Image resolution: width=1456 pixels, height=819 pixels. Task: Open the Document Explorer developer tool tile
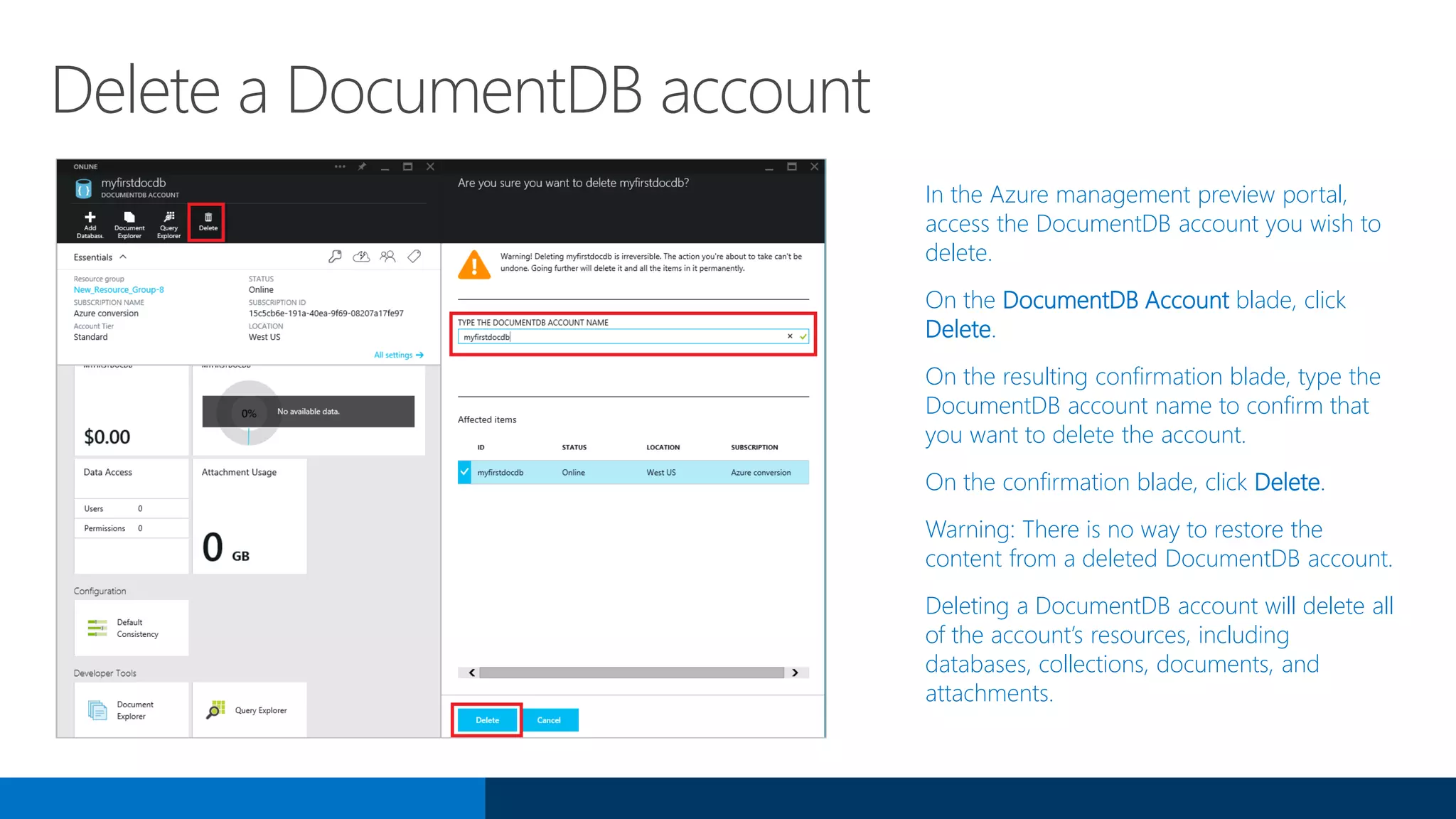(132, 710)
